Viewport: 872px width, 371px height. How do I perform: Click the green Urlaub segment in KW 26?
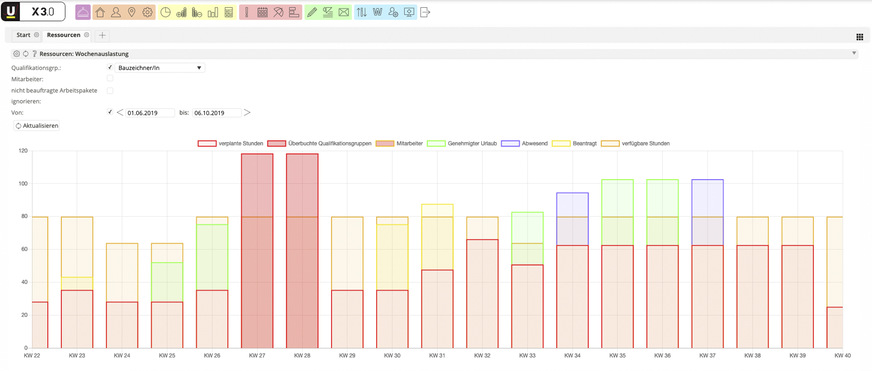(x=212, y=258)
